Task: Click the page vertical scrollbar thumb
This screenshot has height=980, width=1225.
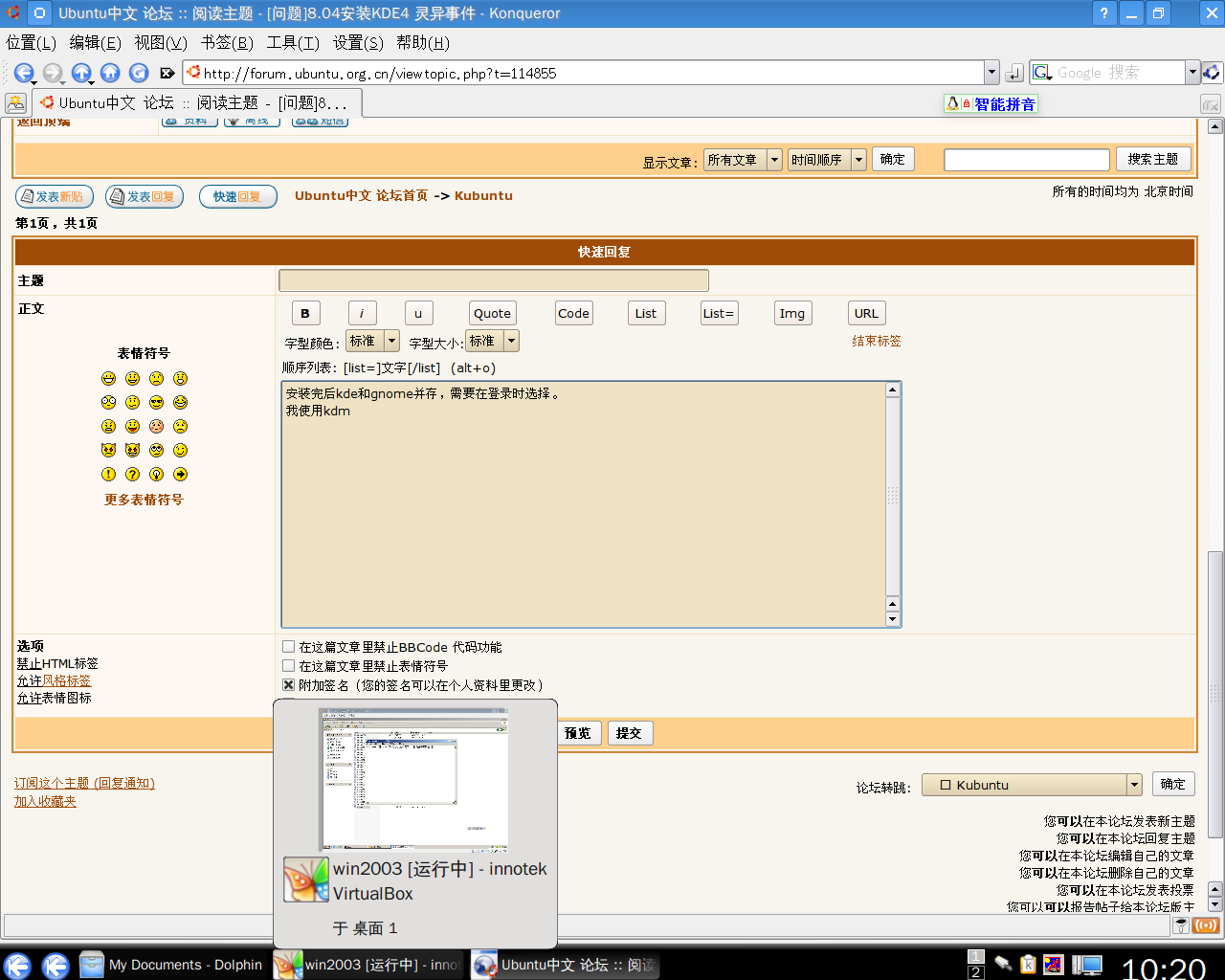Action: (x=1215, y=694)
